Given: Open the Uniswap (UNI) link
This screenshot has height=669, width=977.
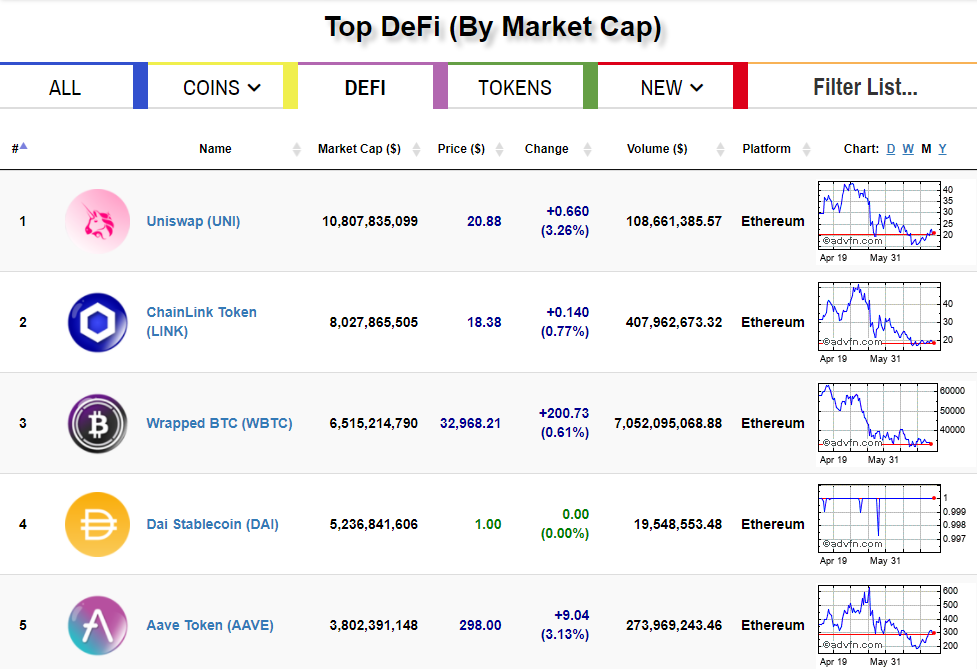Looking at the screenshot, I should (193, 221).
